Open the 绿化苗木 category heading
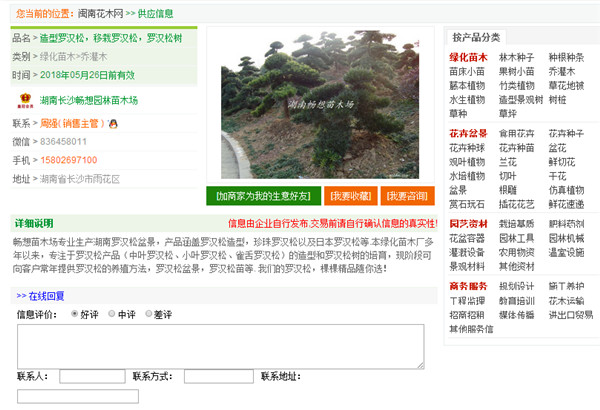Viewport: 600px width, 410px height. pos(468,58)
